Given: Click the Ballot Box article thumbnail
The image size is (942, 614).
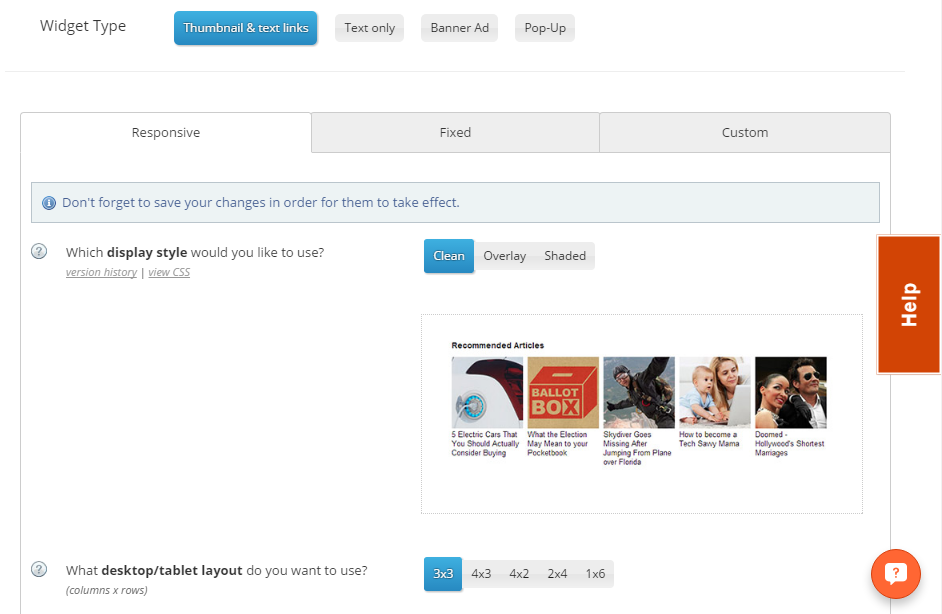Looking at the screenshot, I should point(563,392).
